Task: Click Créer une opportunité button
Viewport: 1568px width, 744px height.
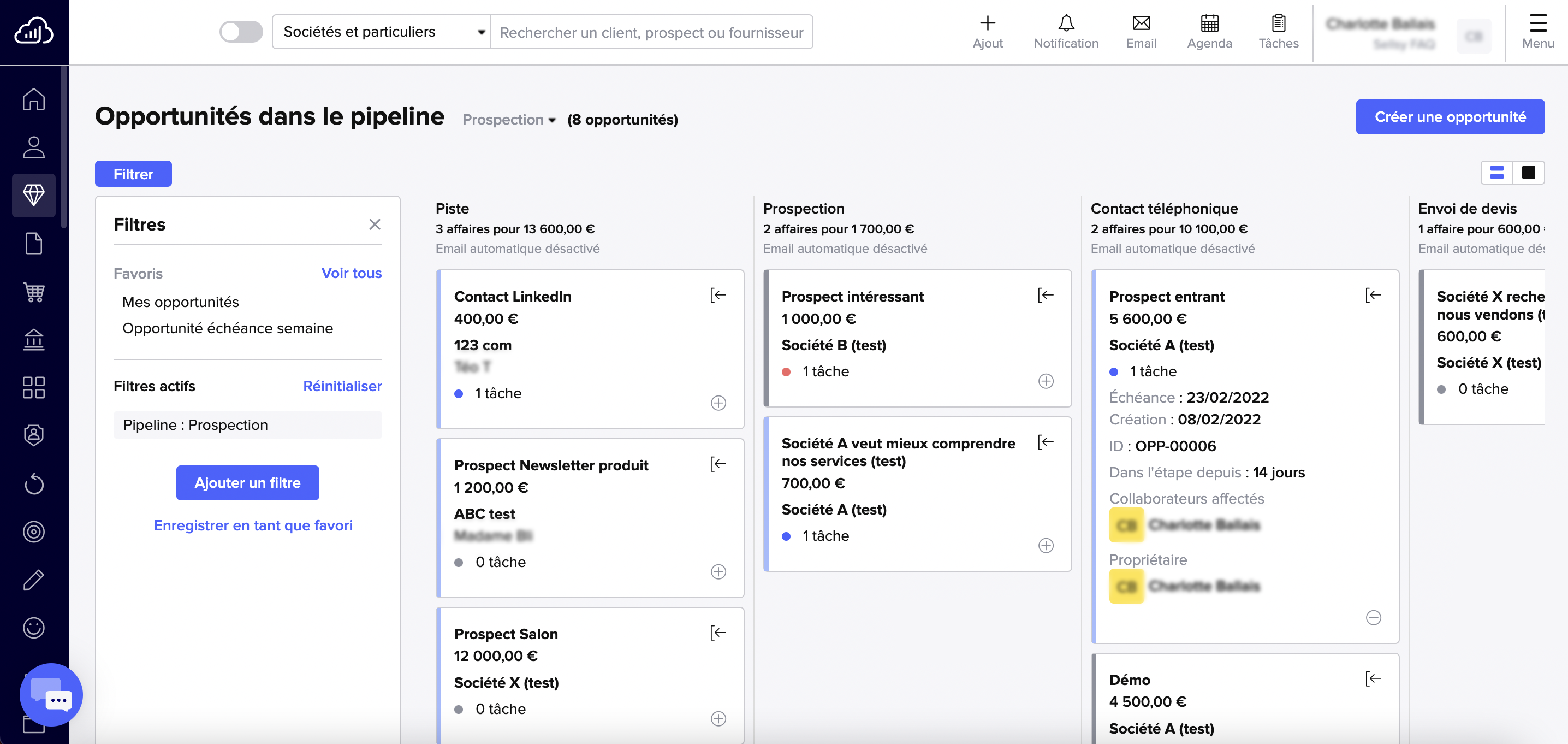Action: 1450,117
